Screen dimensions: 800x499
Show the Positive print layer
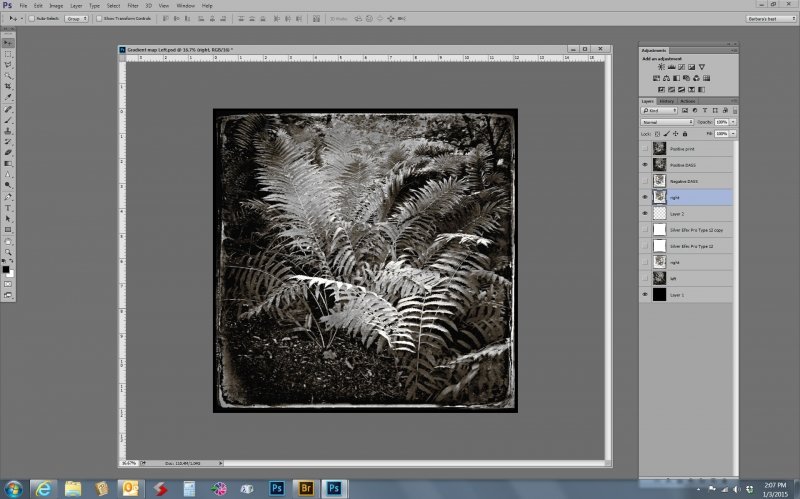645,147
